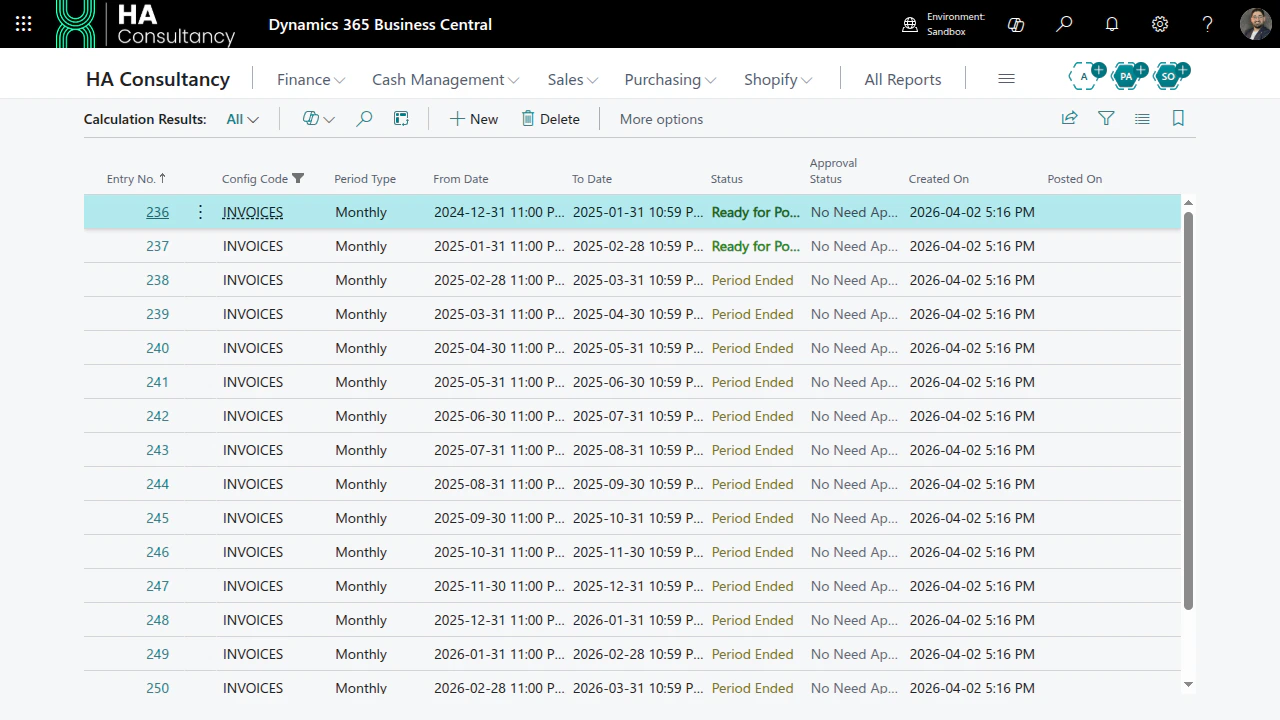Click the 'PA' team member hexagon badge

click(1128, 75)
